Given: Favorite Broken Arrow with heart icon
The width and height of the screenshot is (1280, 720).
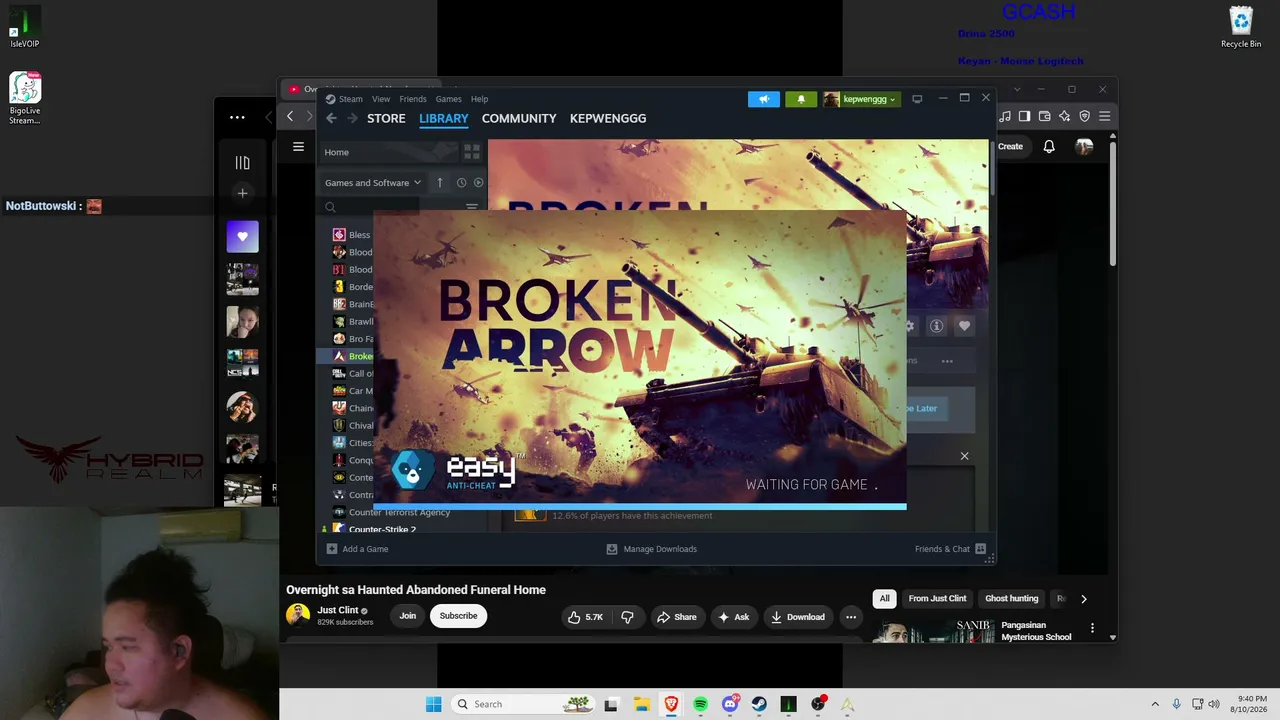Looking at the screenshot, I should pos(964,326).
